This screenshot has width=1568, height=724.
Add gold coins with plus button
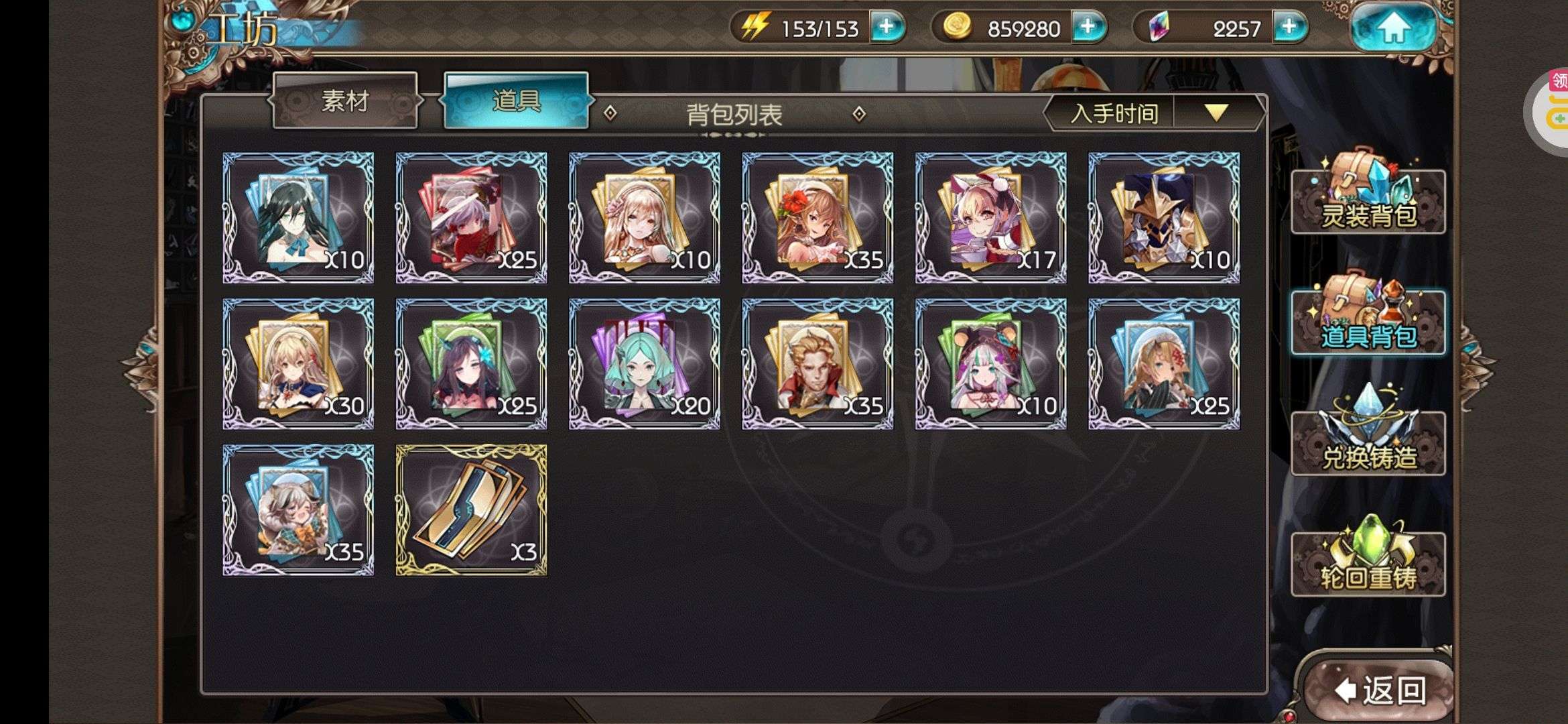[x=1089, y=27]
